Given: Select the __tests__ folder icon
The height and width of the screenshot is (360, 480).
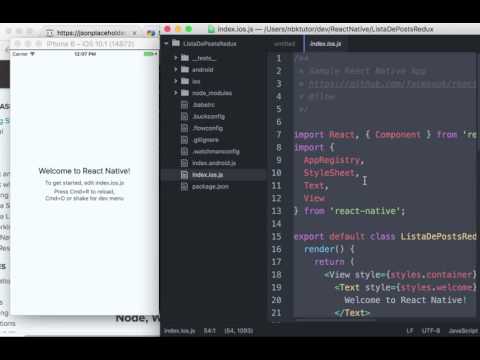Looking at the screenshot, I should pyautogui.click(x=185, y=58).
